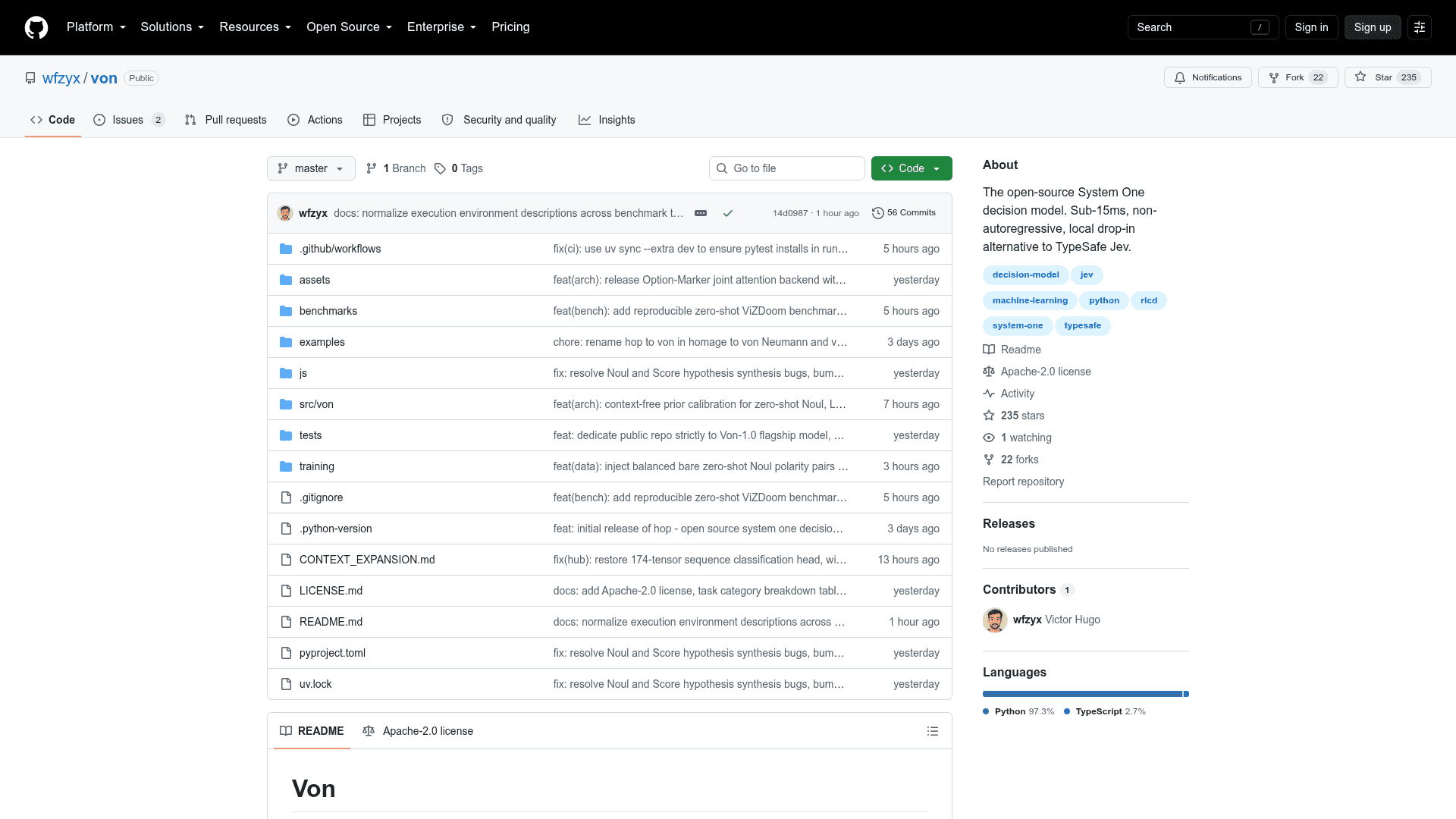Expand the green Code dropdown button
Image resolution: width=1456 pixels, height=819 pixels.
pos(912,168)
